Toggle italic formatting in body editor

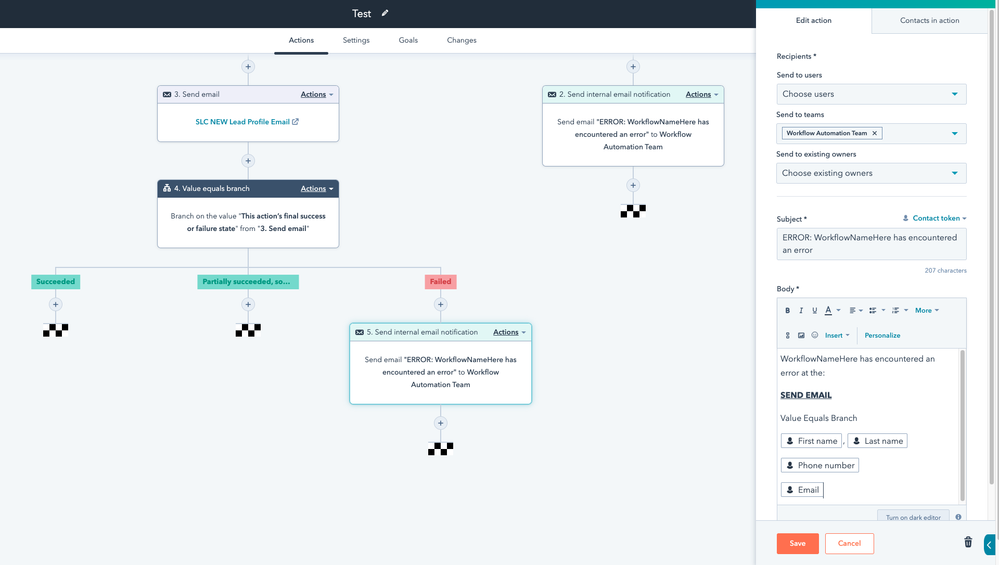[801, 311]
